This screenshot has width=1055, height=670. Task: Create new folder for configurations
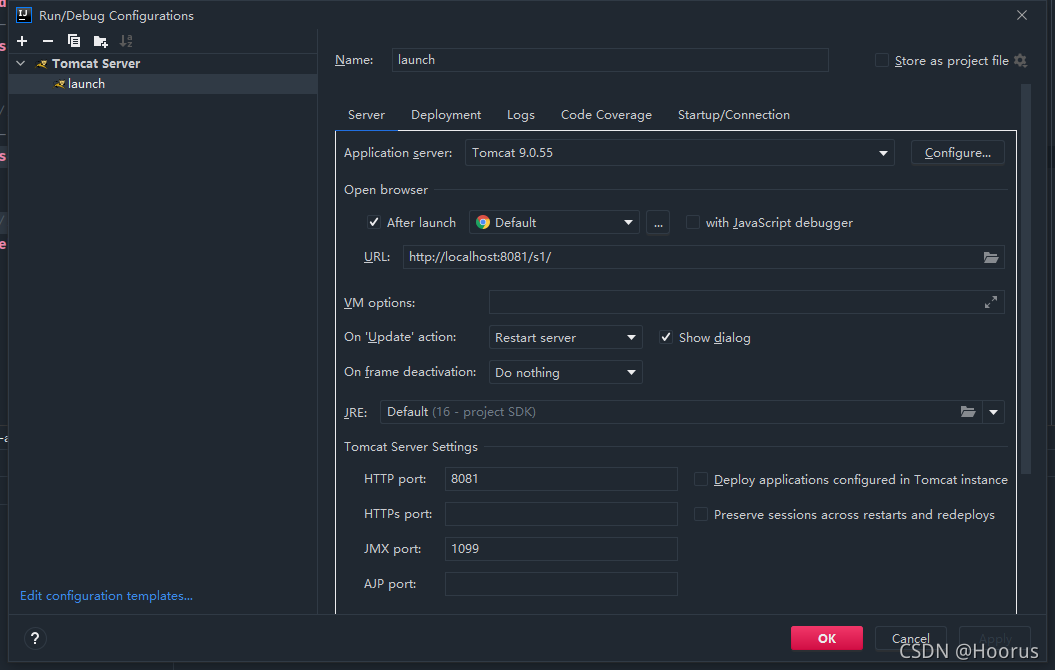(100, 41)
